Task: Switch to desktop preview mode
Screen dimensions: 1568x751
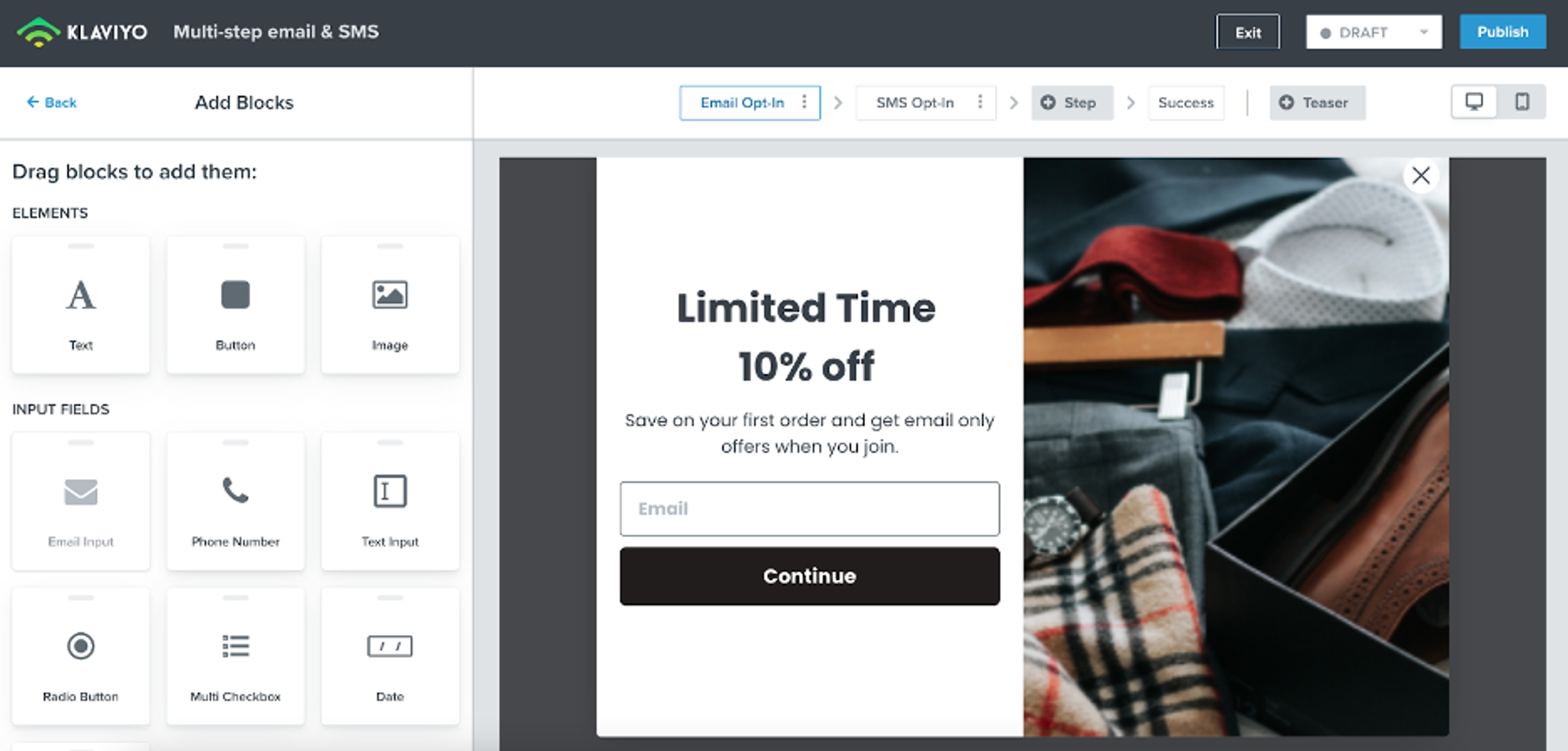Action: coord(1474,102)
